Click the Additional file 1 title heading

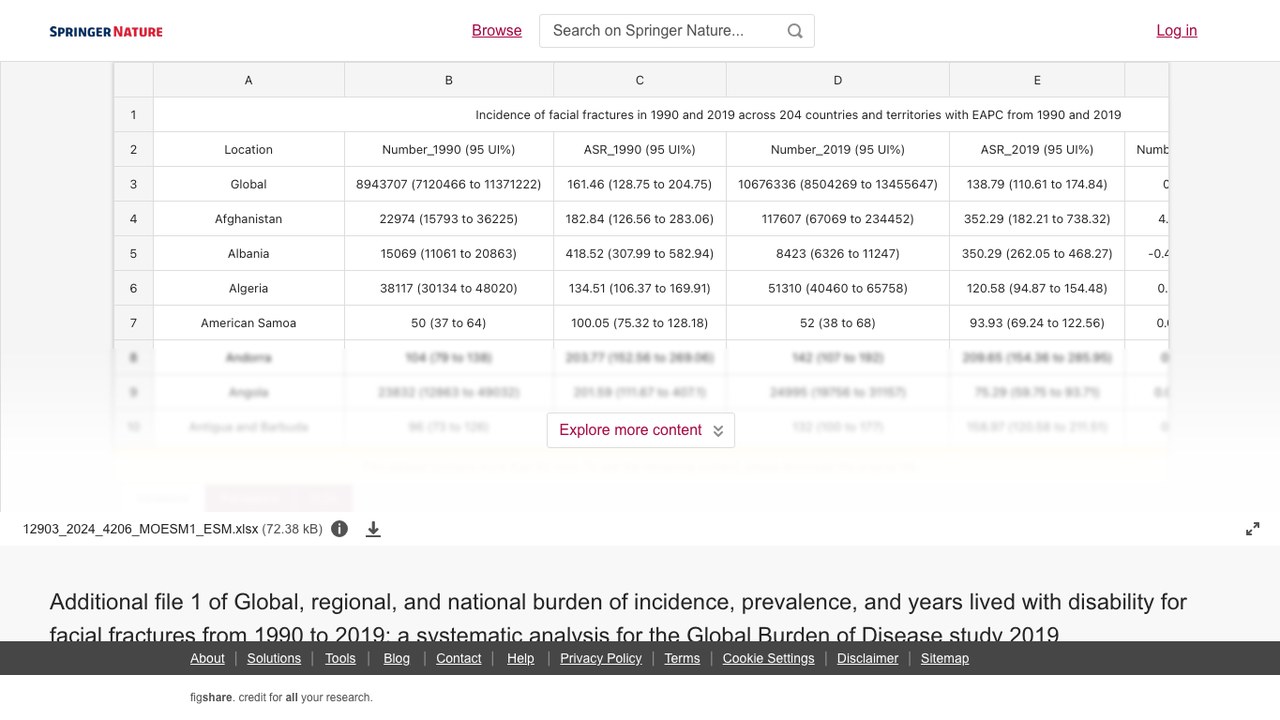[618, 618]
